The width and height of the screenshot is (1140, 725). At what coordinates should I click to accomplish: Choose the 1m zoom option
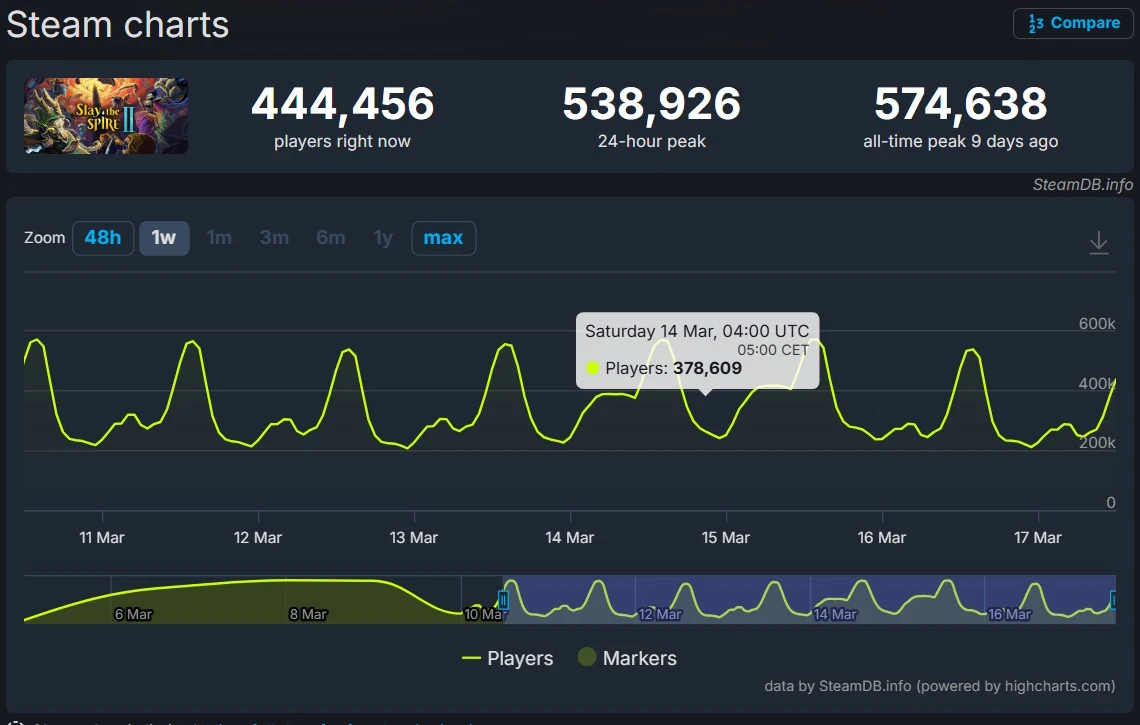pos(219,238)
